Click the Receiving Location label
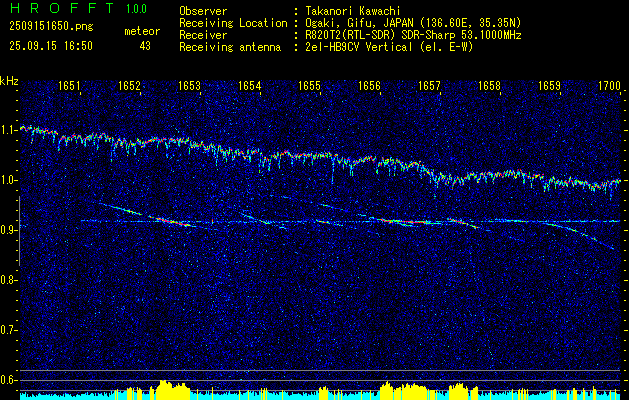This screenshot has height=400, width=629. 233,23
